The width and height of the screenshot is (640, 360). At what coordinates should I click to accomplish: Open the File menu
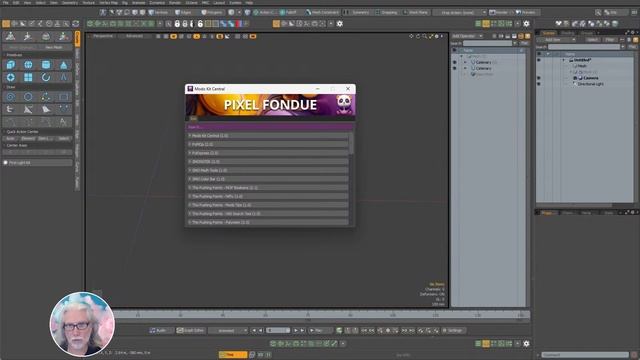pyautogui.click(x=5, y=2)
